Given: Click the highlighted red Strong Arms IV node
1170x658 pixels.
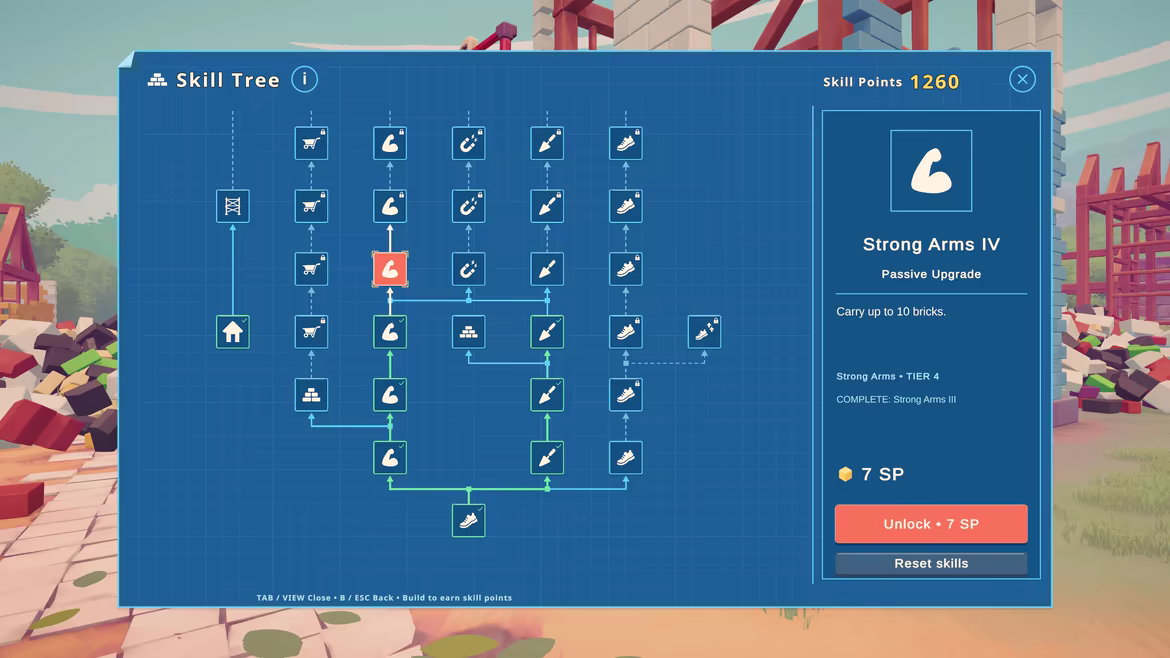Looking at the screenshot, I should coord(390,269).
